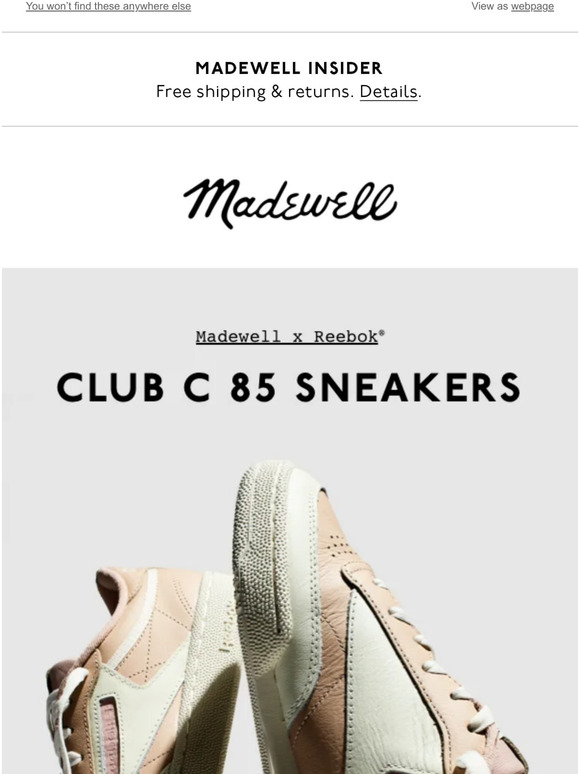The width and height of the screenshot is (580, 774).
Task: Click the CLUB C 85 SNEAKERS headline
Action: [x=289, y=387]
